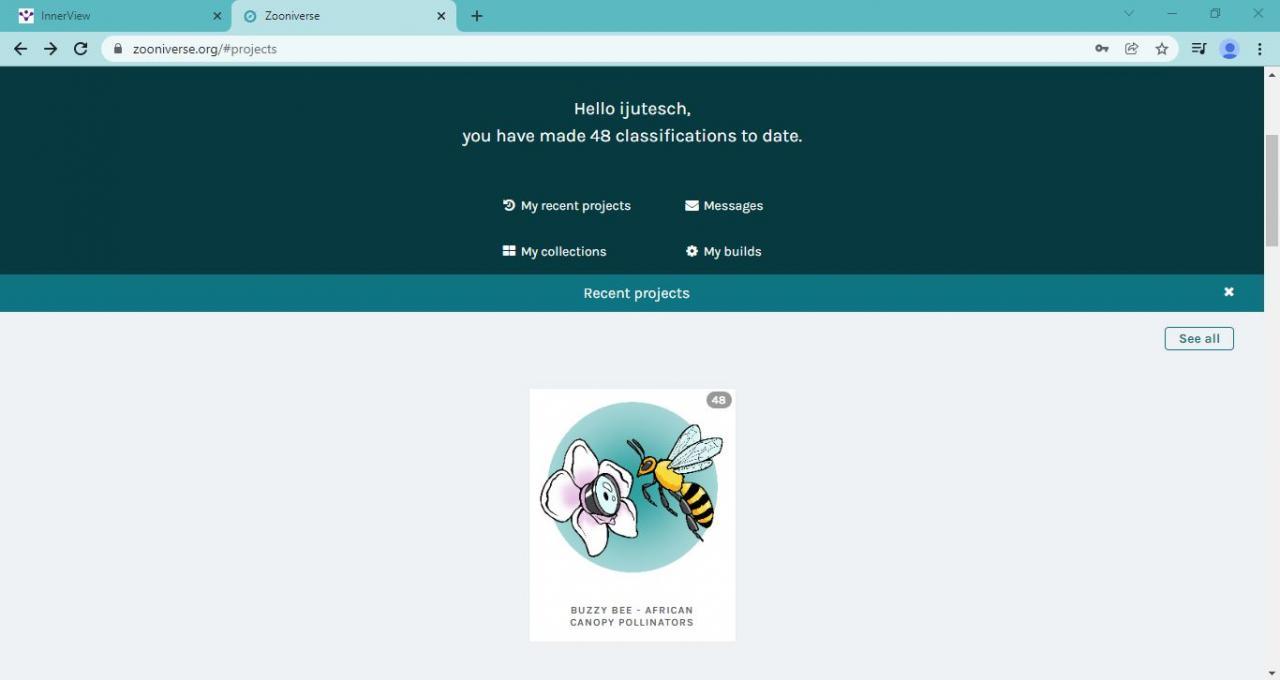Viewport: 1280px width, 680px height.
Task: Click the scrollbar down arrow
Action: tap(1272, 673)
